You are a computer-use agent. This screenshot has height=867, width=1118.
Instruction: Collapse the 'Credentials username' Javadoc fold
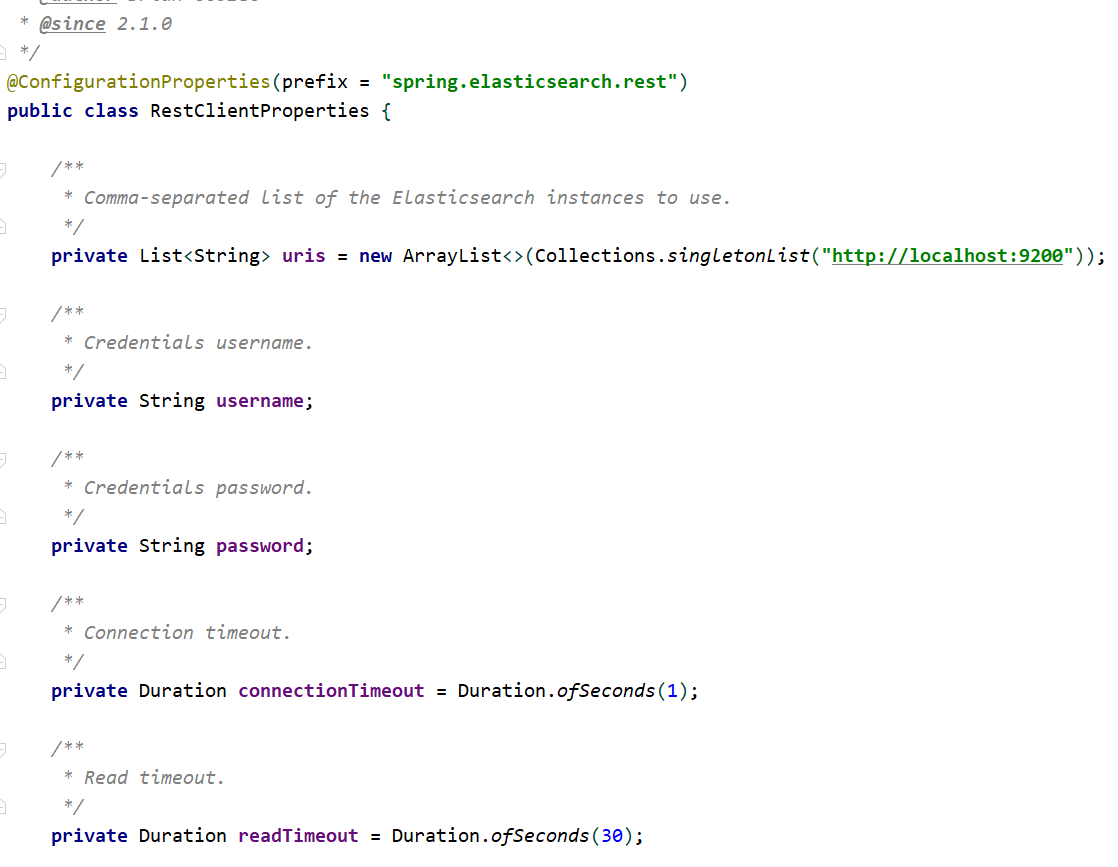(x=2, y=314)
